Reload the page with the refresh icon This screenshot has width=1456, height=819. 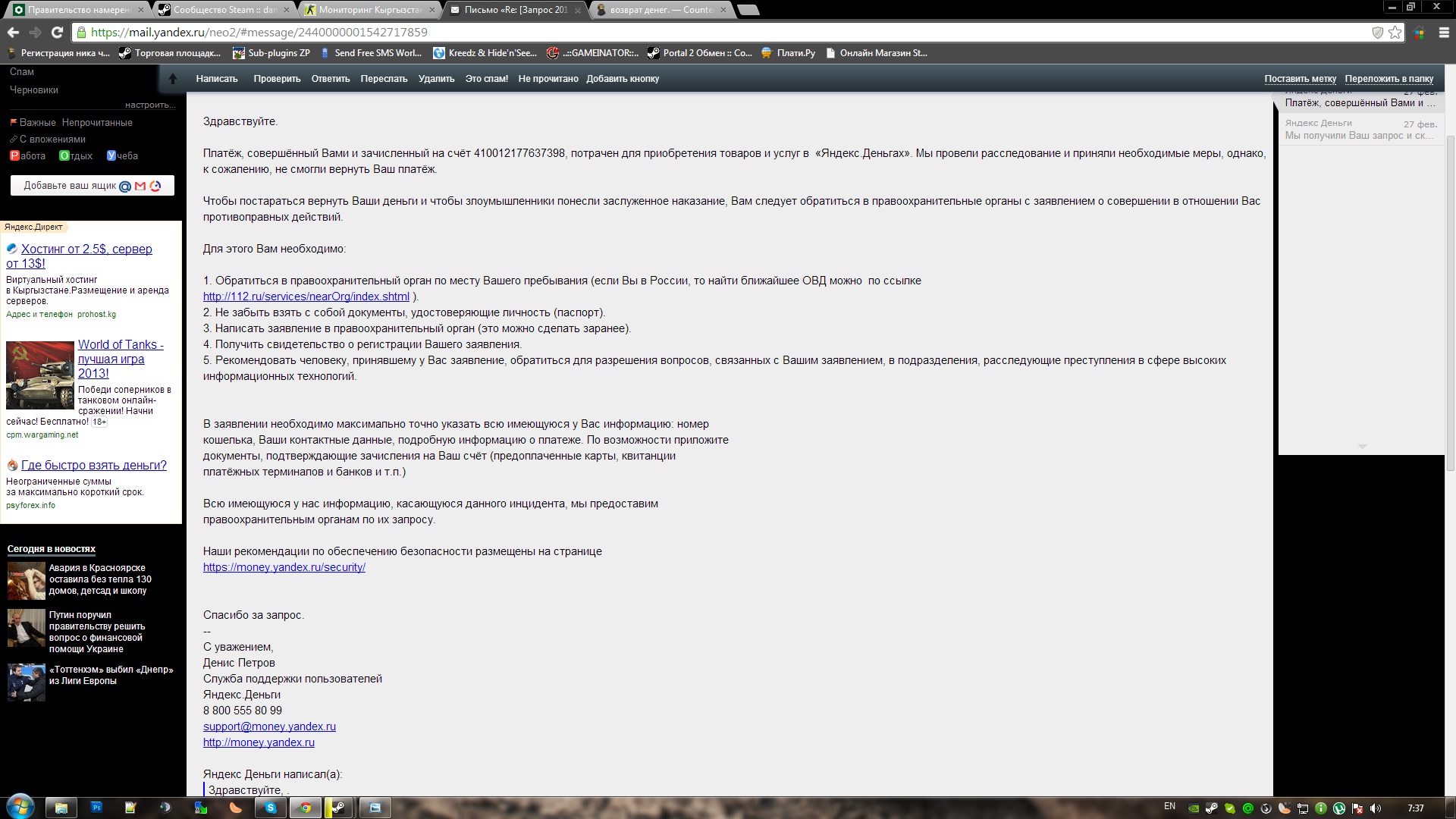(x=57, y=33)
